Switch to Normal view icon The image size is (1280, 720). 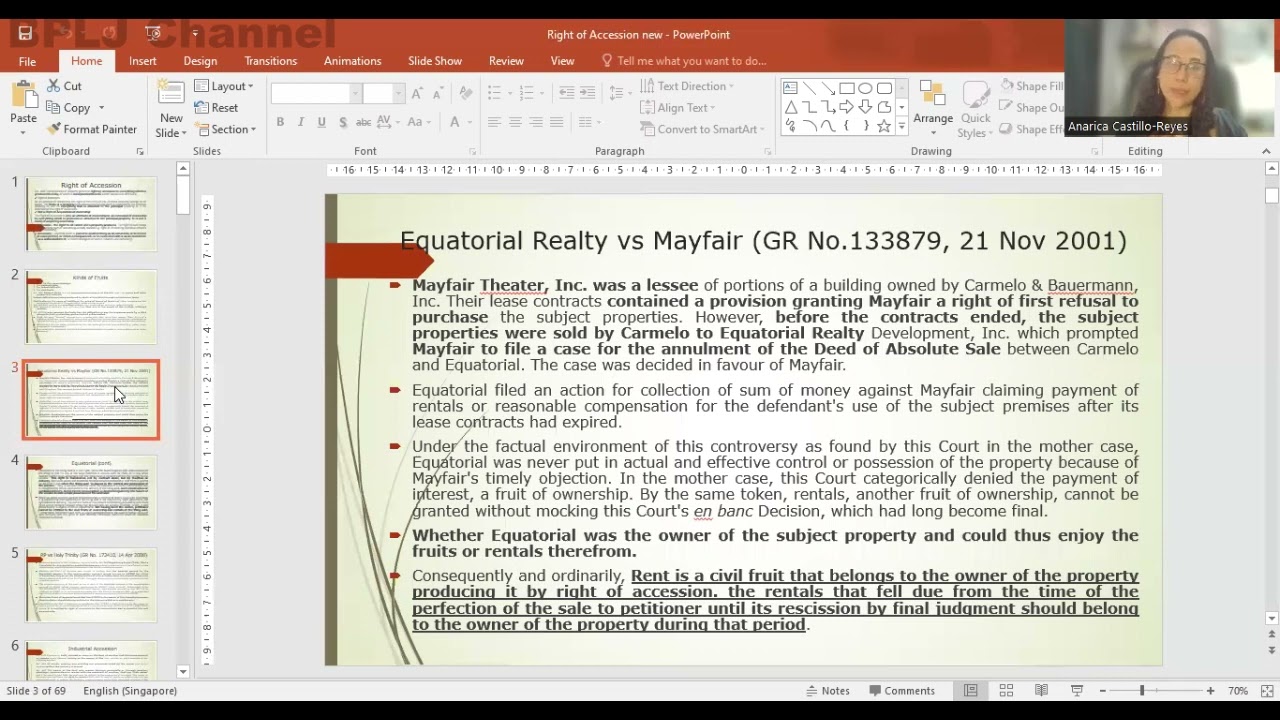(x=970, y=691)
